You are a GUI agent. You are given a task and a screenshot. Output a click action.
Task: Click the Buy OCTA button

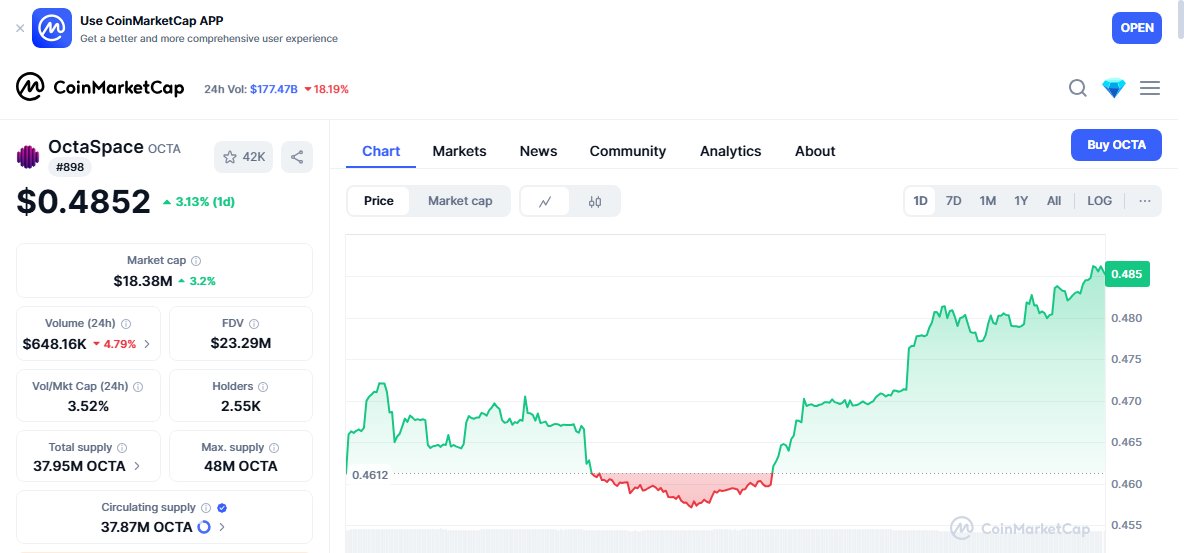1116,145
